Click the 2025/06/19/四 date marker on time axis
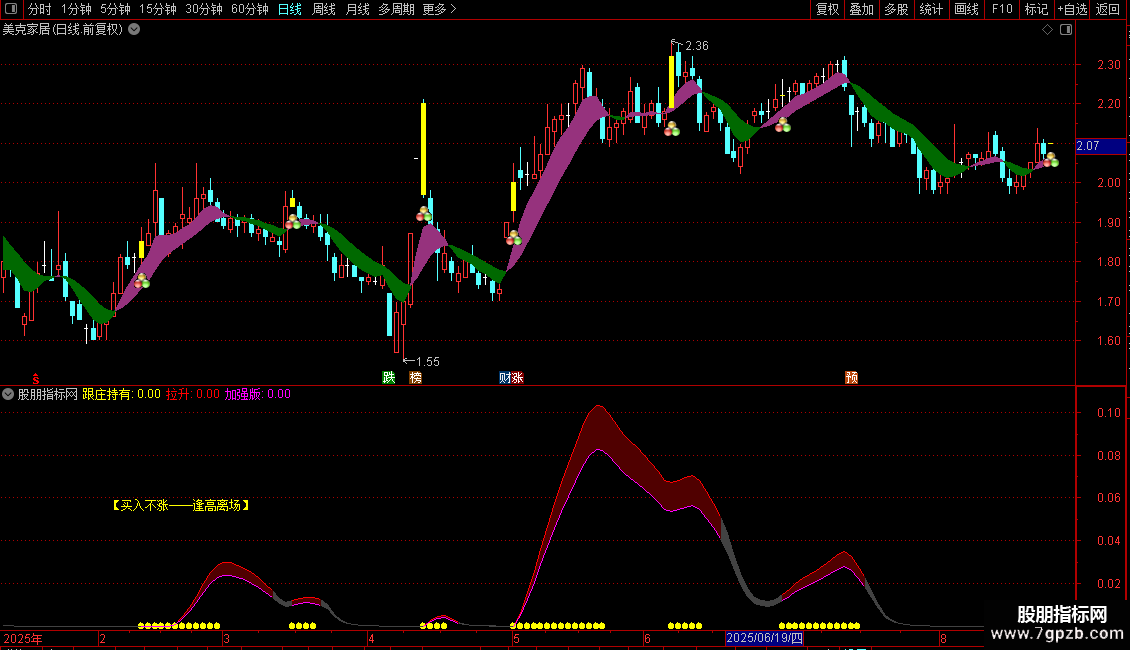The image size is (1130, 650). click(x=764, y=638)
